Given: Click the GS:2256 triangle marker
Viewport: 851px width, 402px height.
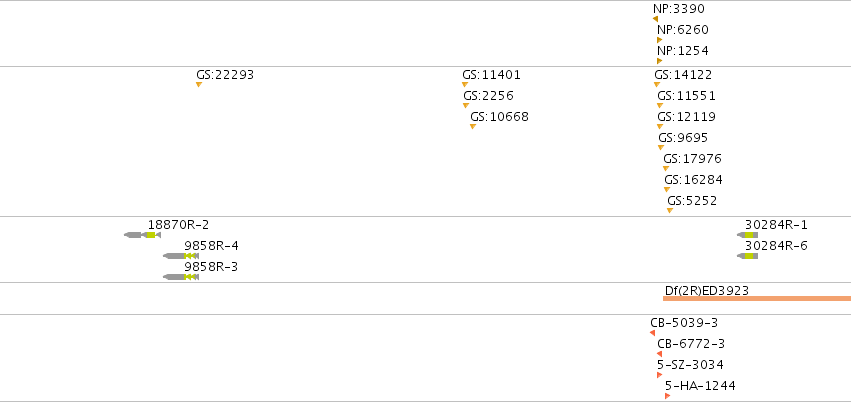Looking at the screenshot, I should click(466, 106).
